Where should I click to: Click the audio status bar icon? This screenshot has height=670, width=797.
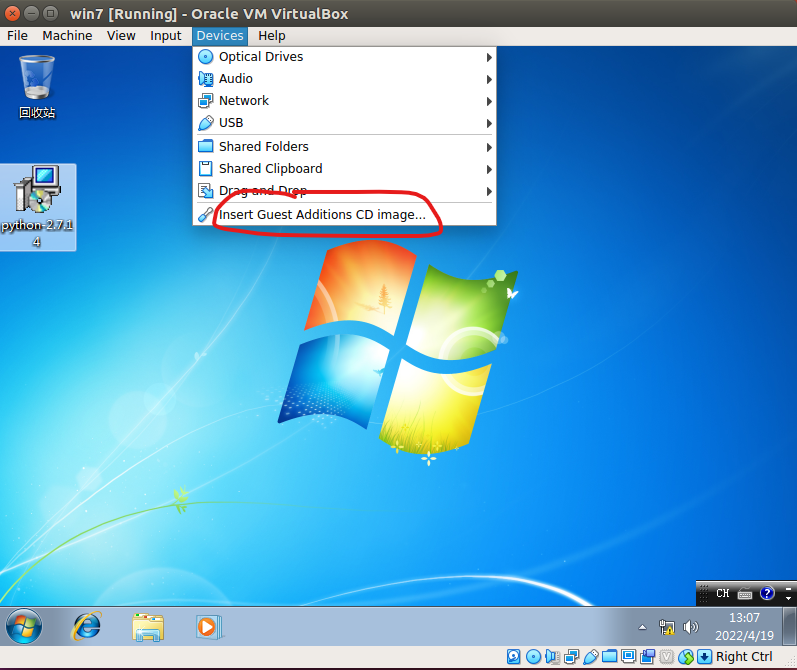pos(552,657)
